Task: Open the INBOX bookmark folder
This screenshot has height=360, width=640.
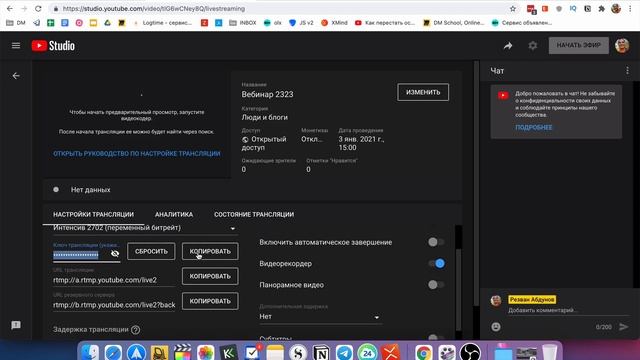Action: [243, 23]
